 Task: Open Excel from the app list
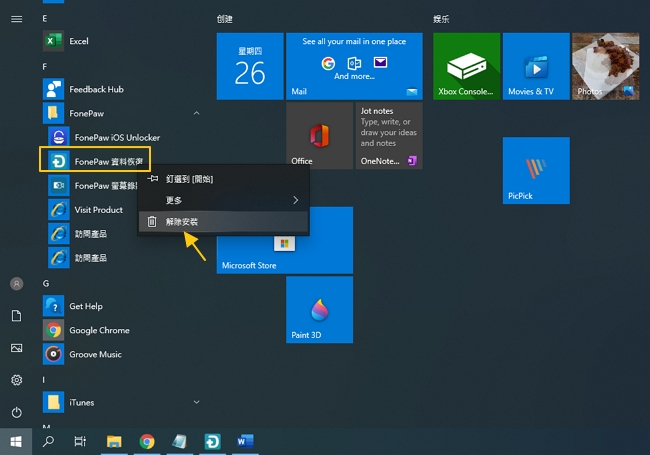click(120, 41)
